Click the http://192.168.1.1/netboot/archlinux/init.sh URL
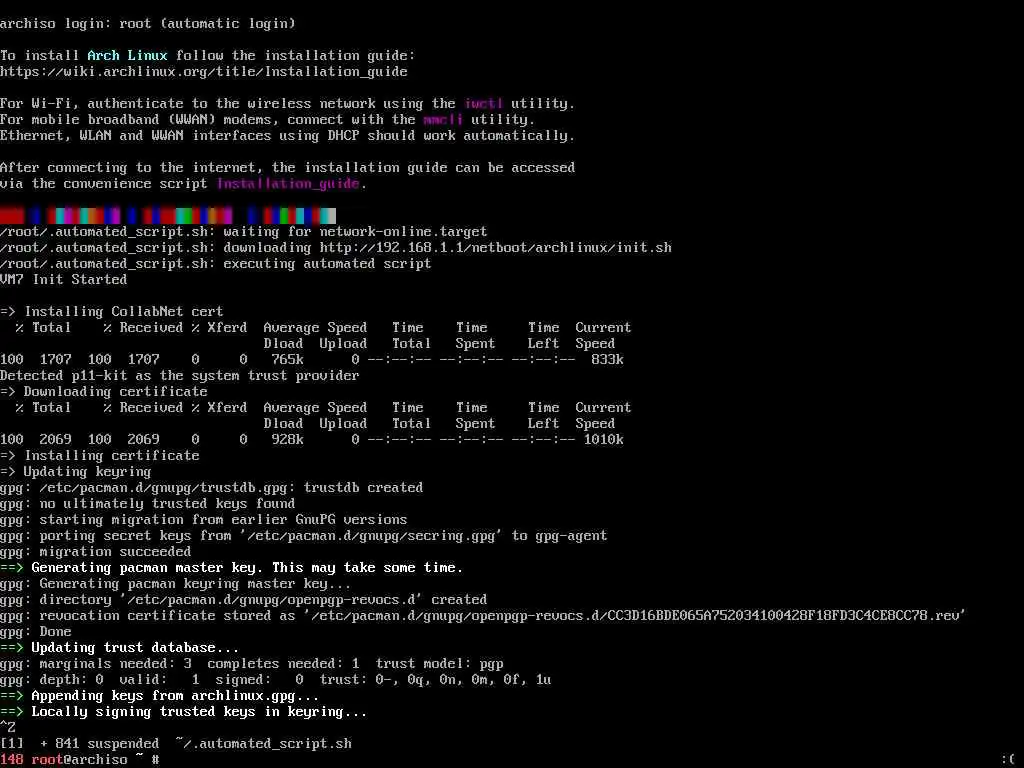Viewport: 1024px width, 768px height. click(x=495, y=248)
